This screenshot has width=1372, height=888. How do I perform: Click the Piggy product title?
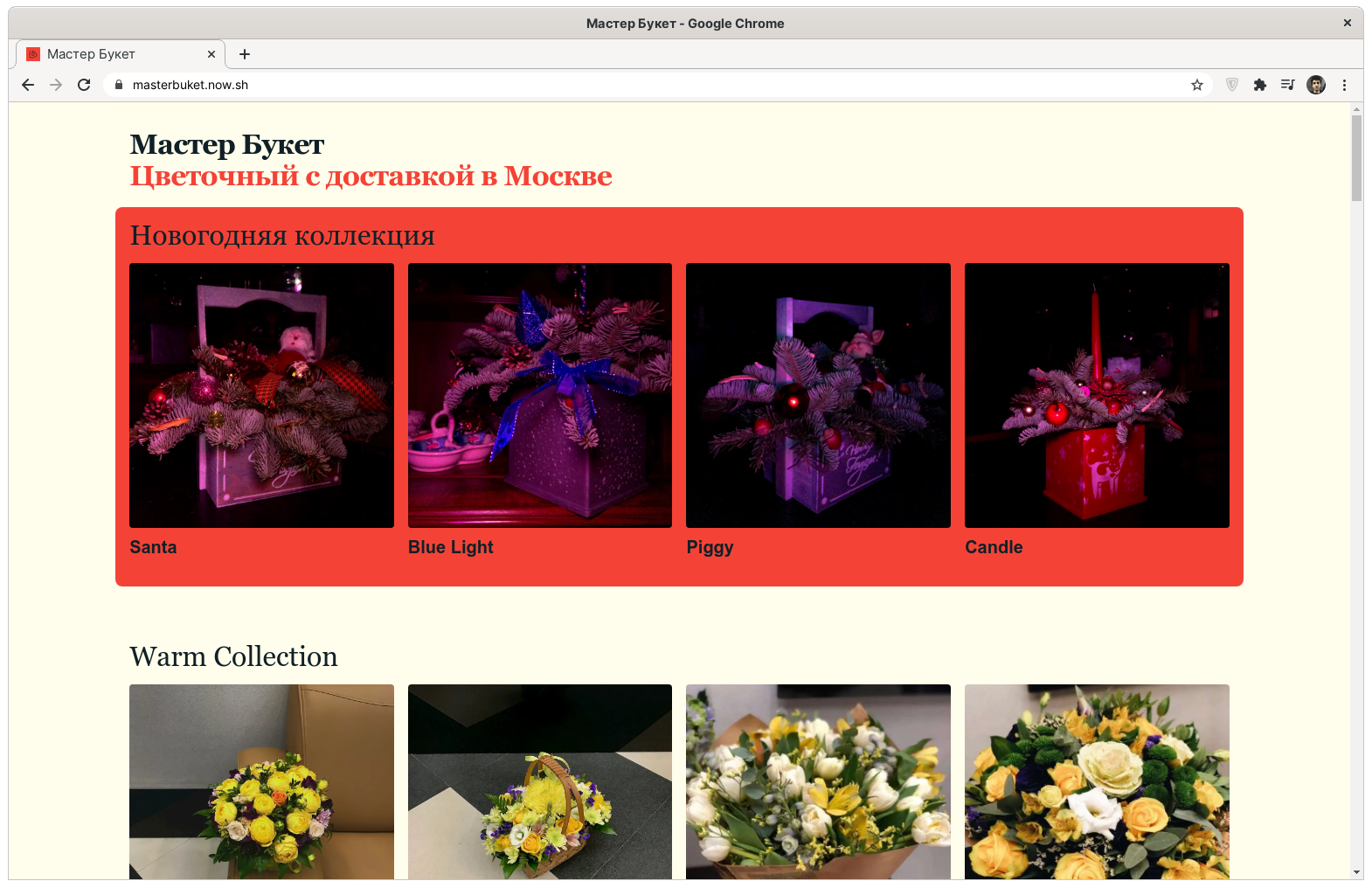pos(710,548)
